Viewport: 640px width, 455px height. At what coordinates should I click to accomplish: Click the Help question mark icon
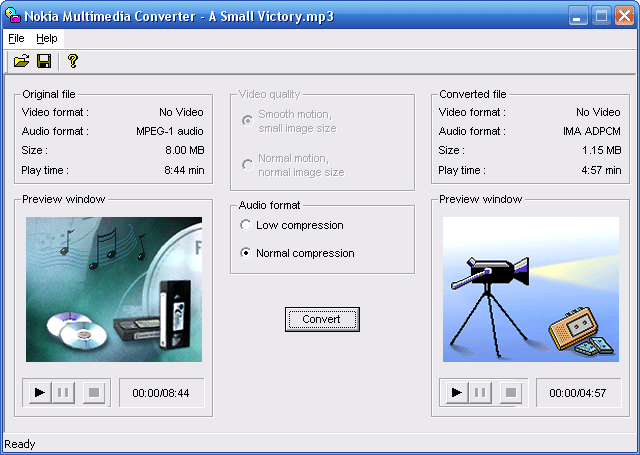[72, 62]
